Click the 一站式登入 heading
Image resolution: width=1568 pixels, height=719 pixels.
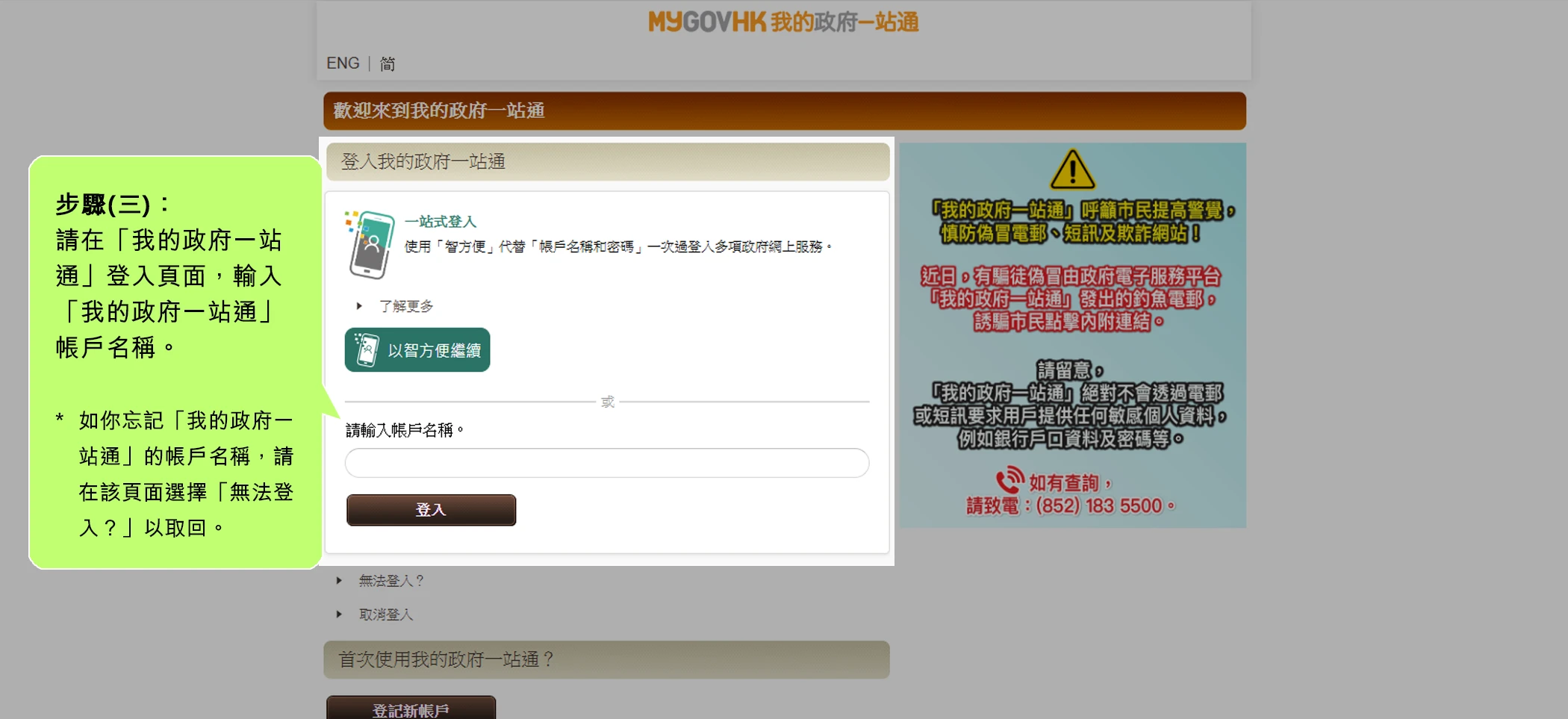tap(441, 222)
